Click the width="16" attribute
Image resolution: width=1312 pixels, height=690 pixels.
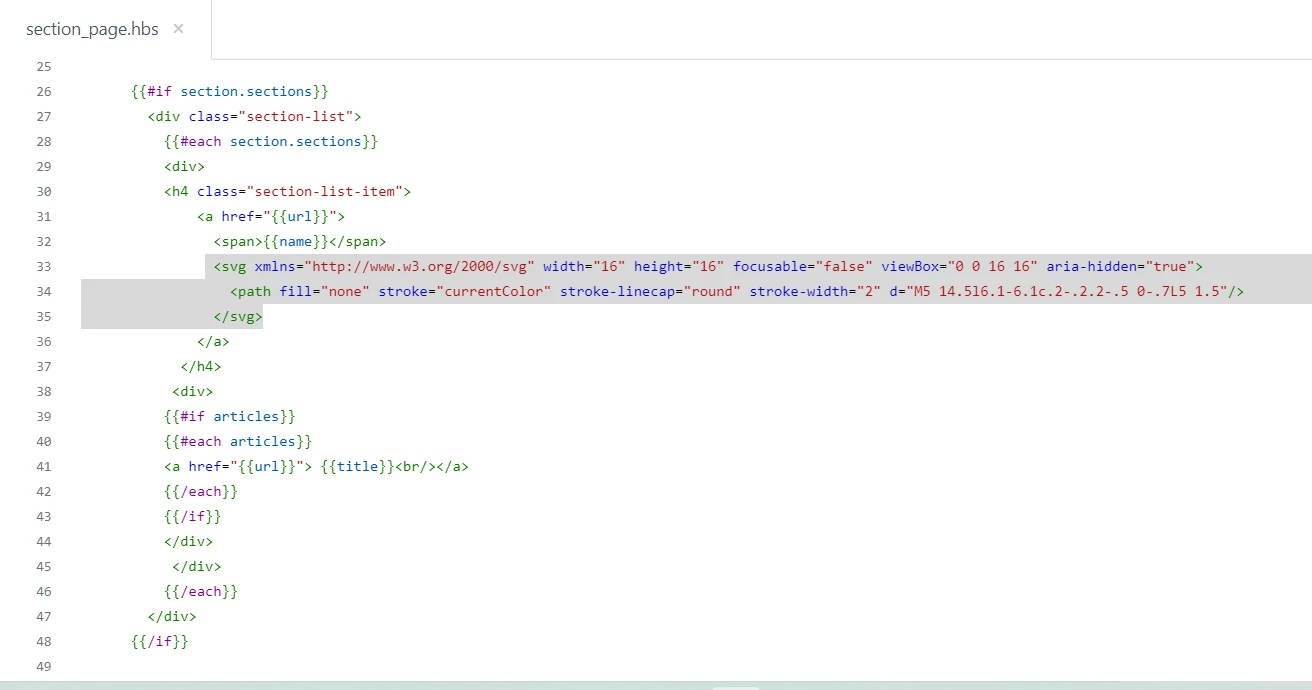[584, 267]
